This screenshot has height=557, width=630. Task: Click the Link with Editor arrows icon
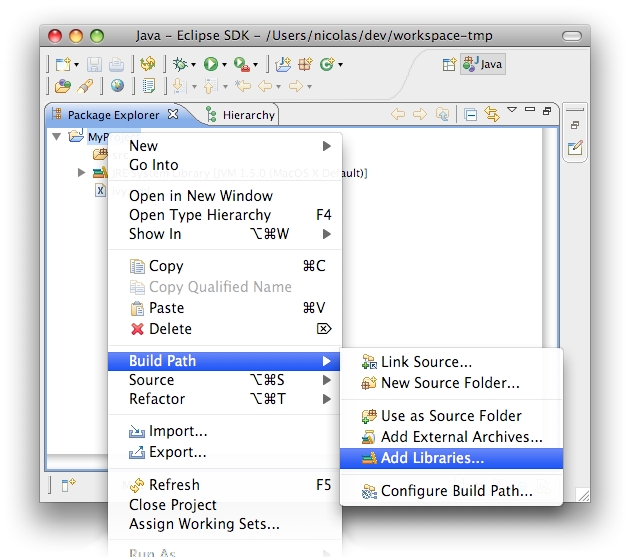(492, 114)
